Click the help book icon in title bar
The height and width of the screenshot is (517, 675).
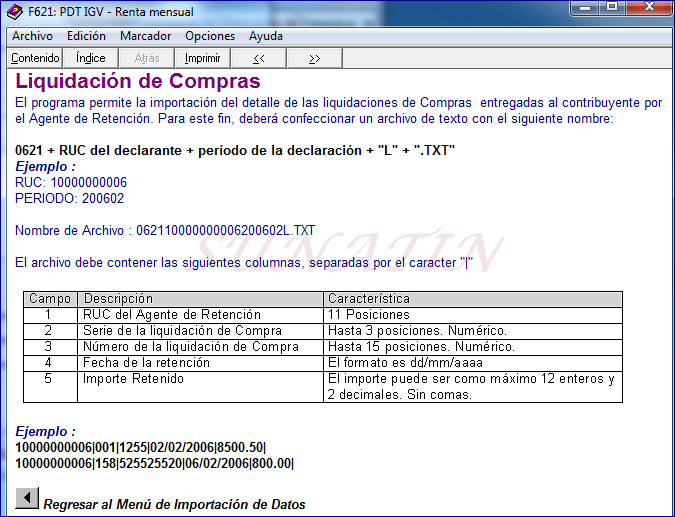[15, 12]
